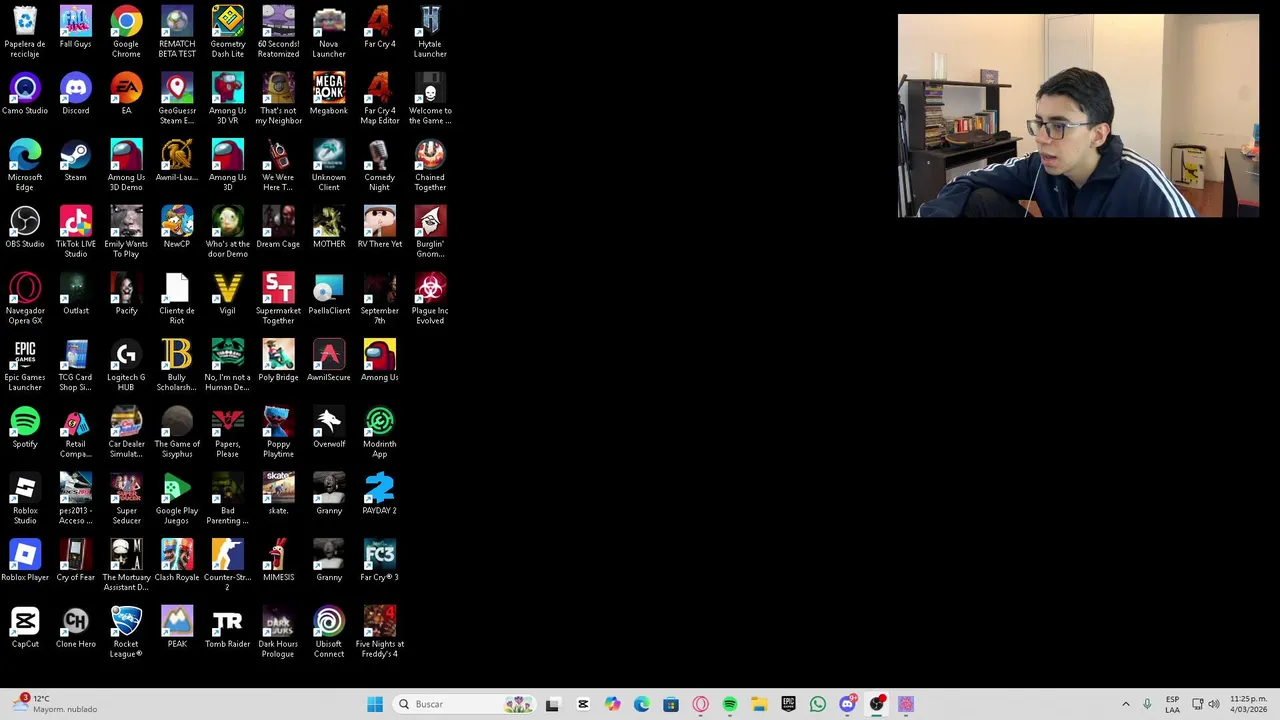
Task: Open Copilot from the taskbar
Action: click(612, 704)
